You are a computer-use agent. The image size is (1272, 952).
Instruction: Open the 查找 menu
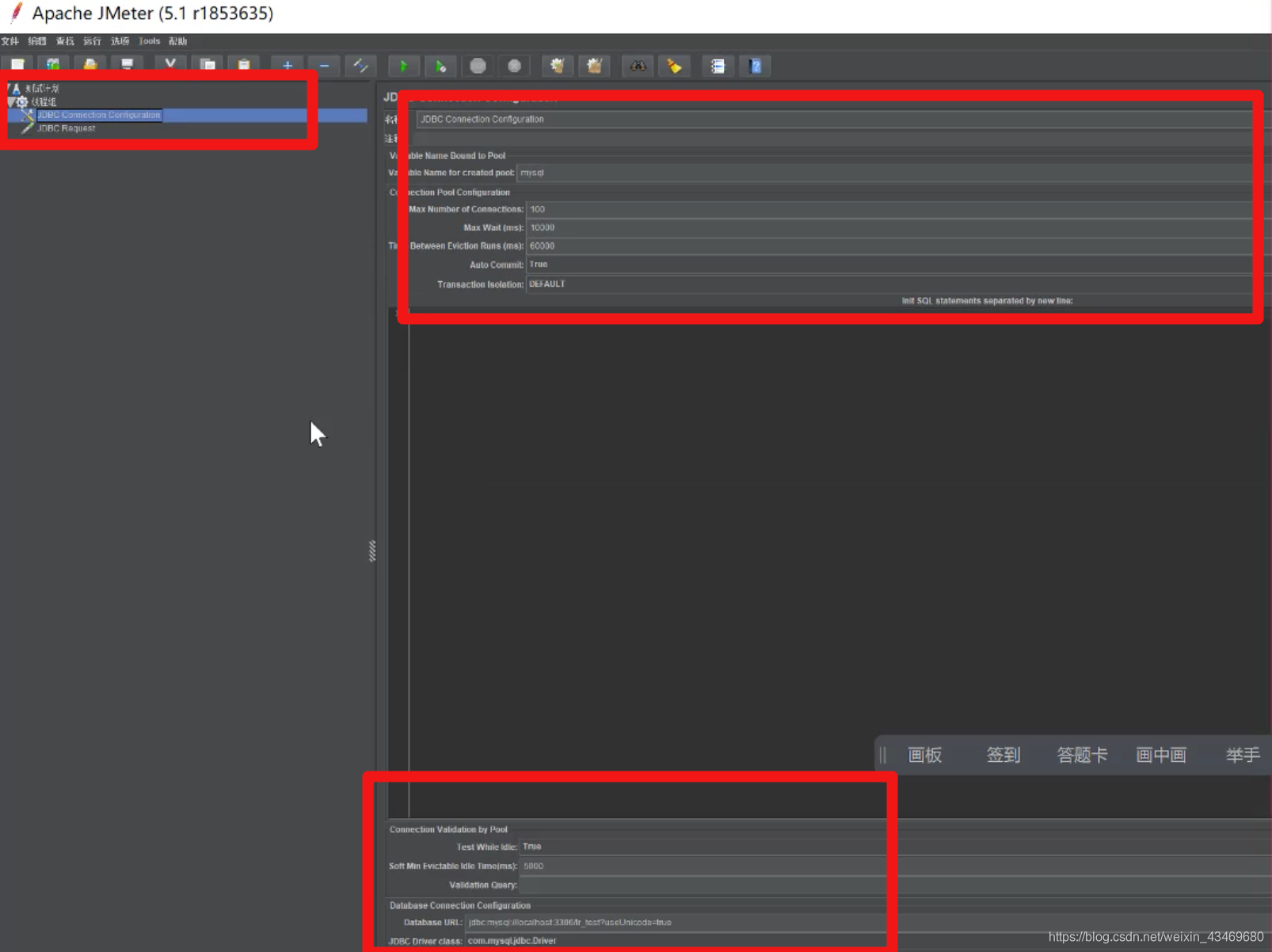click(x=65, y=41)
